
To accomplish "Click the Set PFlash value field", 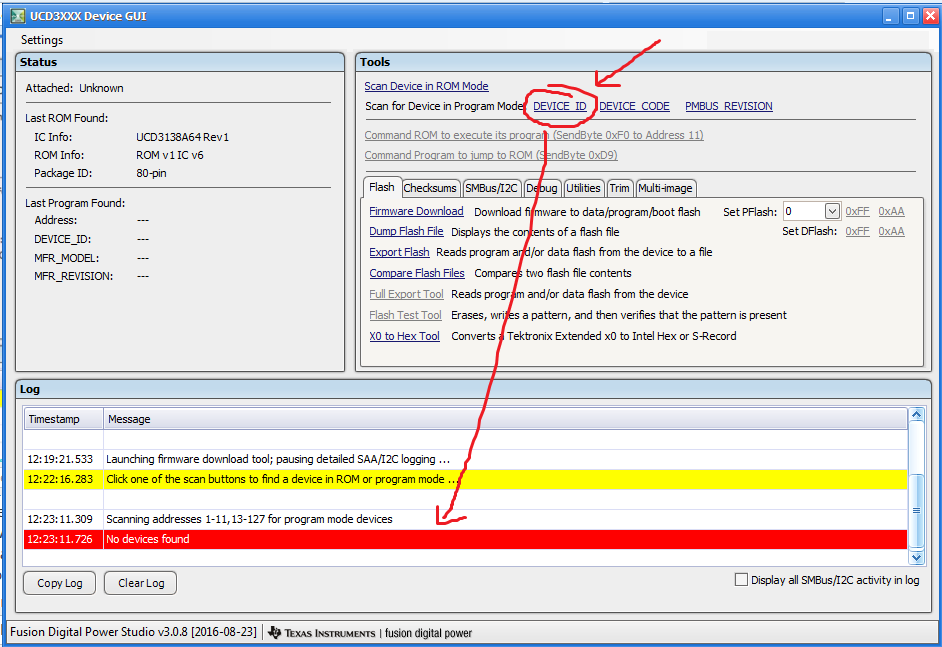I will pos(804,211).
